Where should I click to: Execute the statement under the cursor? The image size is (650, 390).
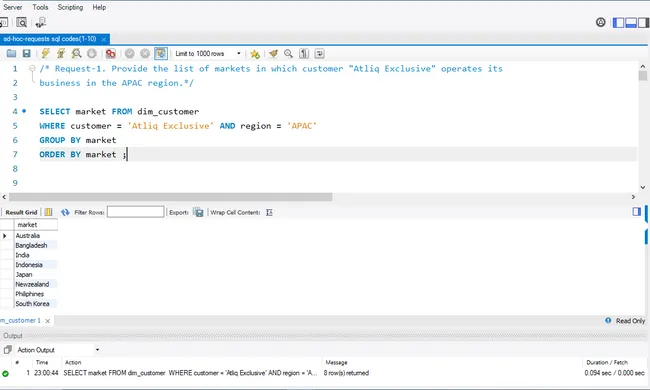pyautogui.click(x=61, y=53)
